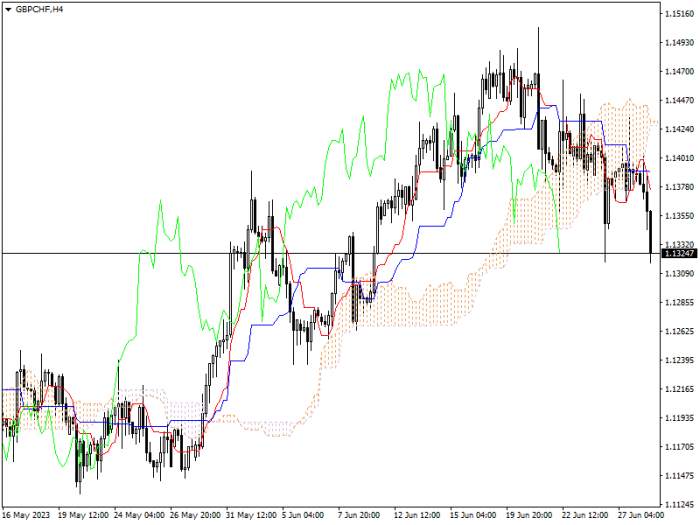This screenshot has height=525, width=700.
Task: Click the 27 Jun 04:00 time label
Action: coord(641,515)
